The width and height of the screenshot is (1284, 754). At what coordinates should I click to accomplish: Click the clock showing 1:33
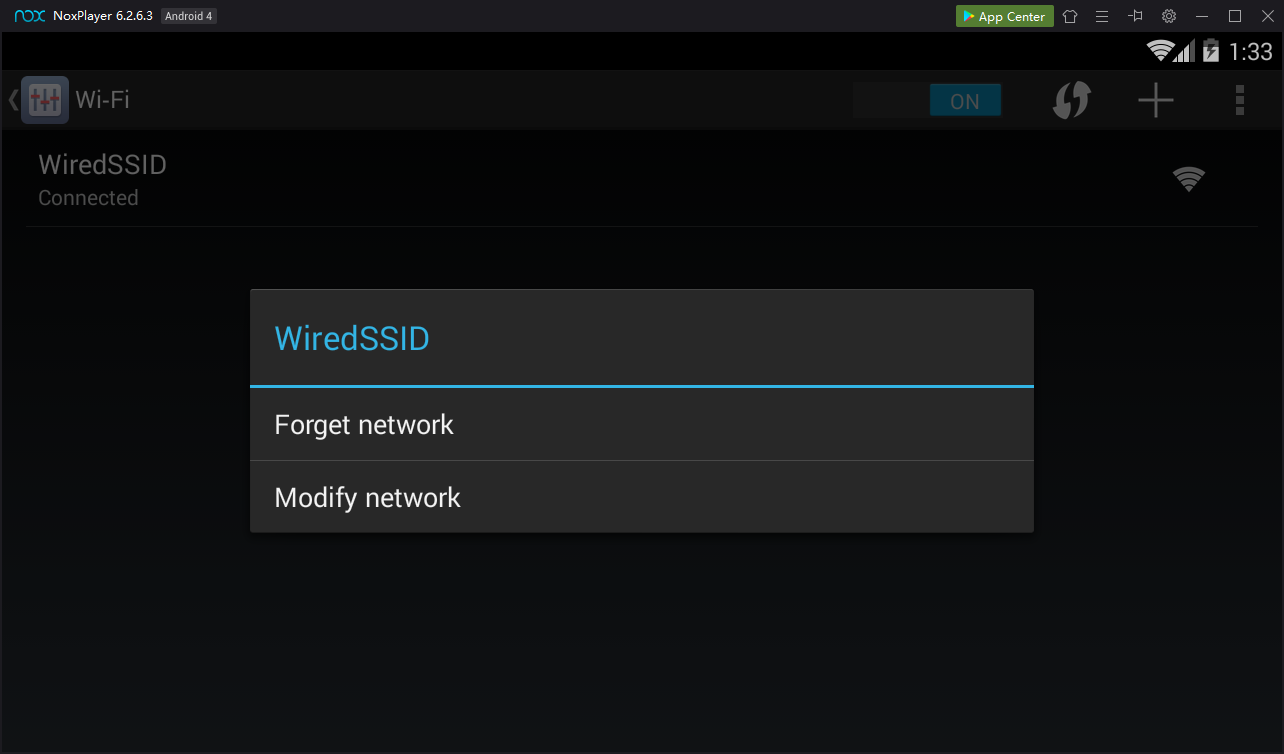1251,51
